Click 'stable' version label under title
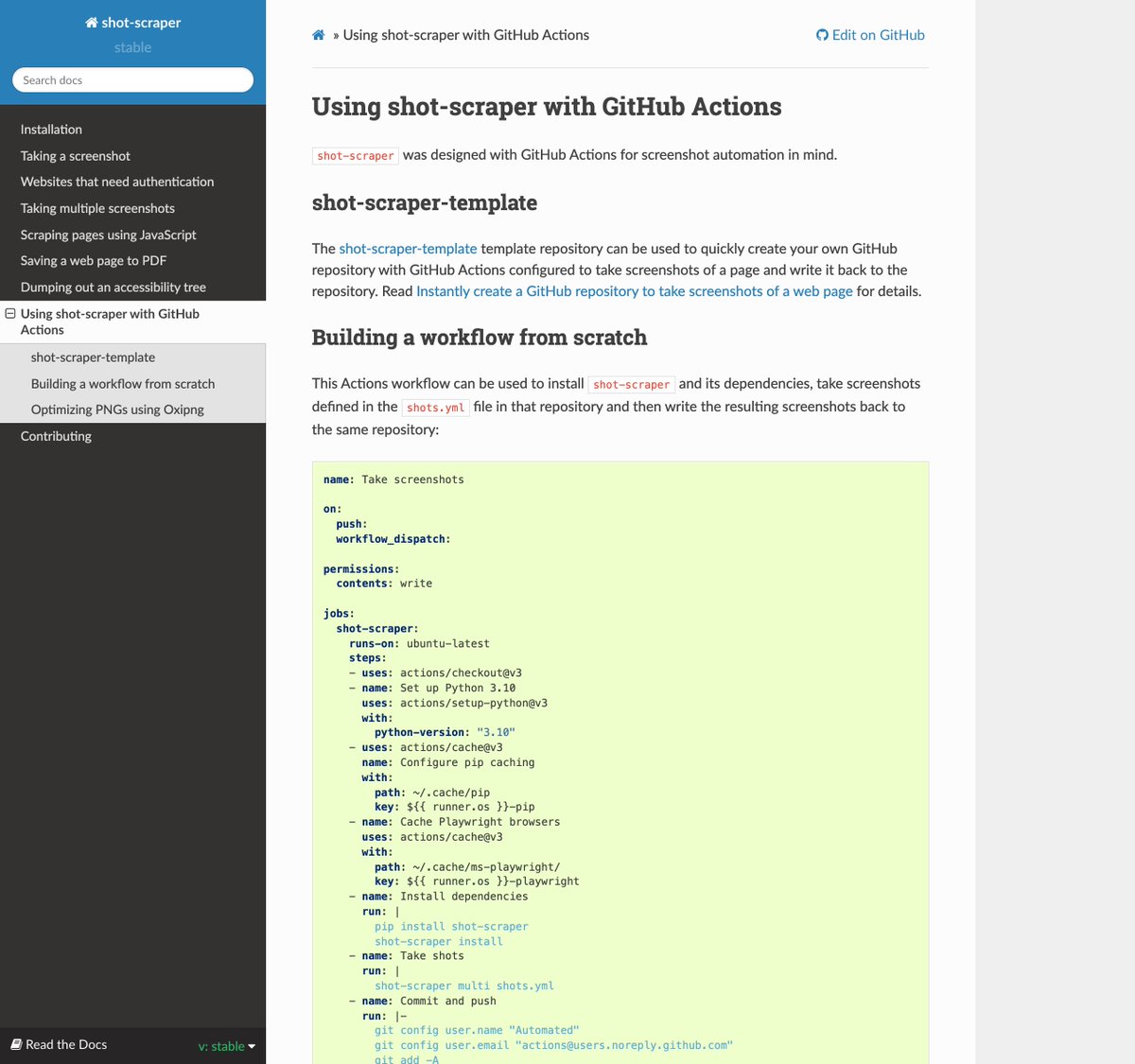The width and height of the screenshot is (1135, 1064). pos(132,47)
